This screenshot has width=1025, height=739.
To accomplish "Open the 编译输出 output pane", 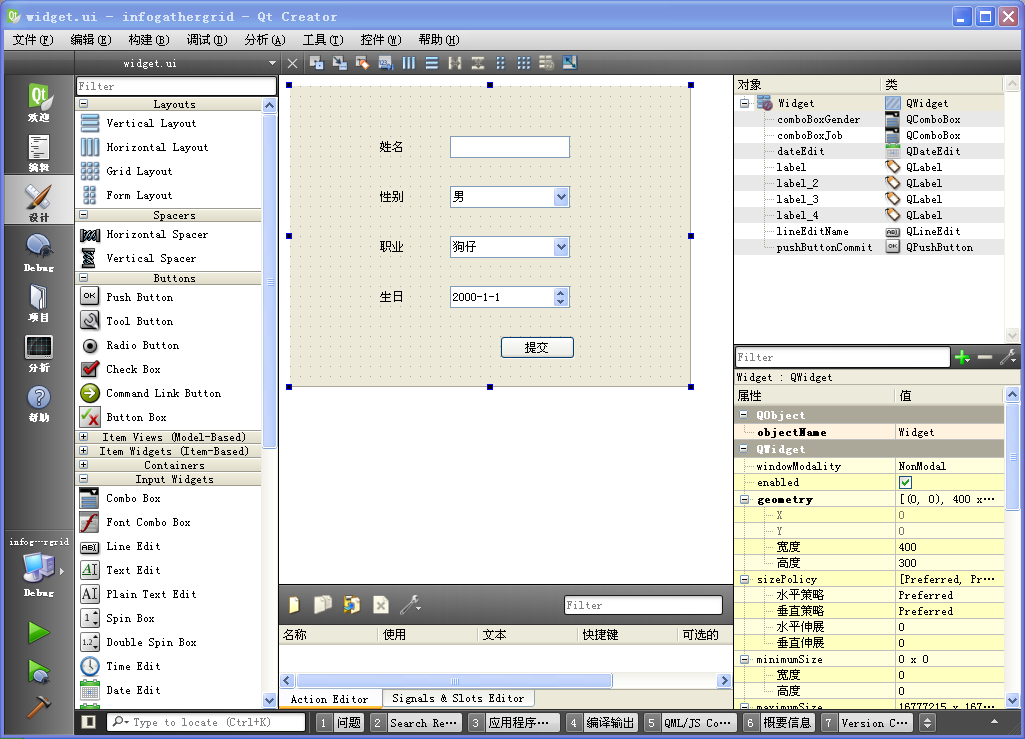I will click(602, 723).
